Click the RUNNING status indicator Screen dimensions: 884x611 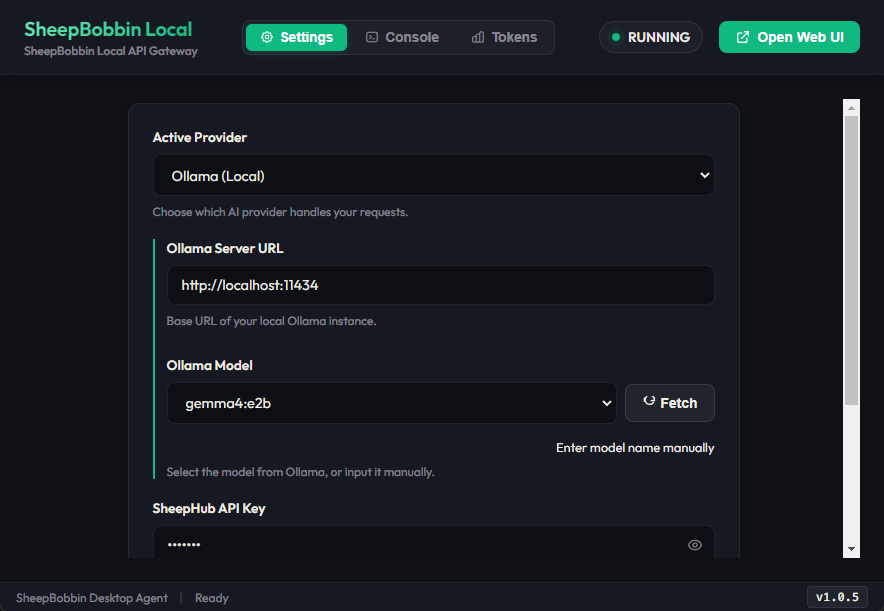click(651, 37)
